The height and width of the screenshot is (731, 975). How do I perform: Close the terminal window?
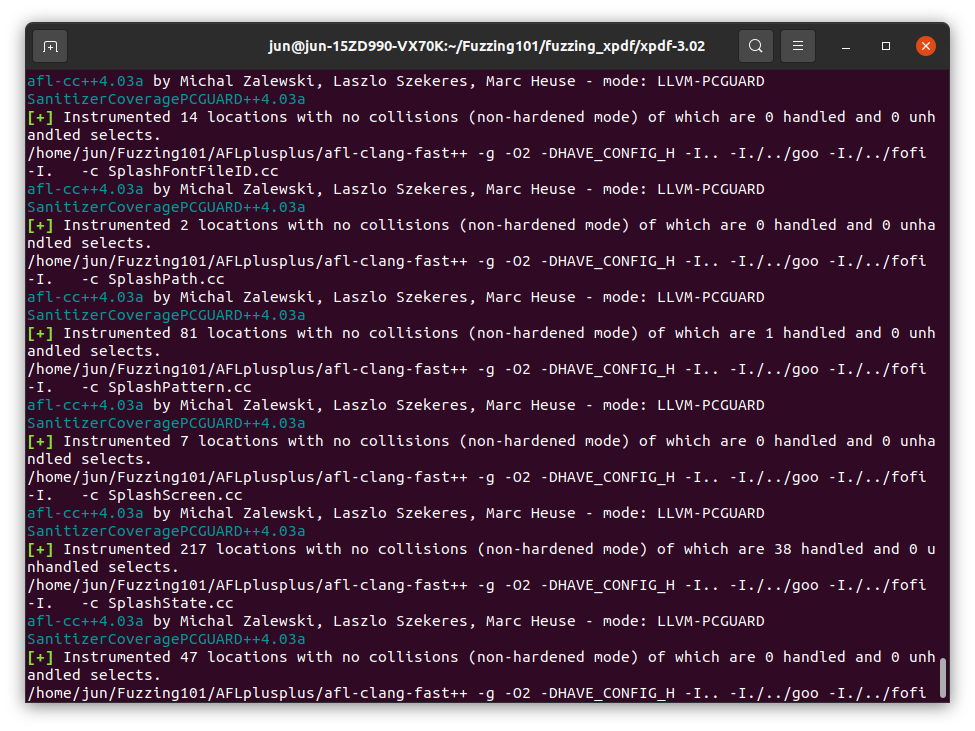click(926, 46)
